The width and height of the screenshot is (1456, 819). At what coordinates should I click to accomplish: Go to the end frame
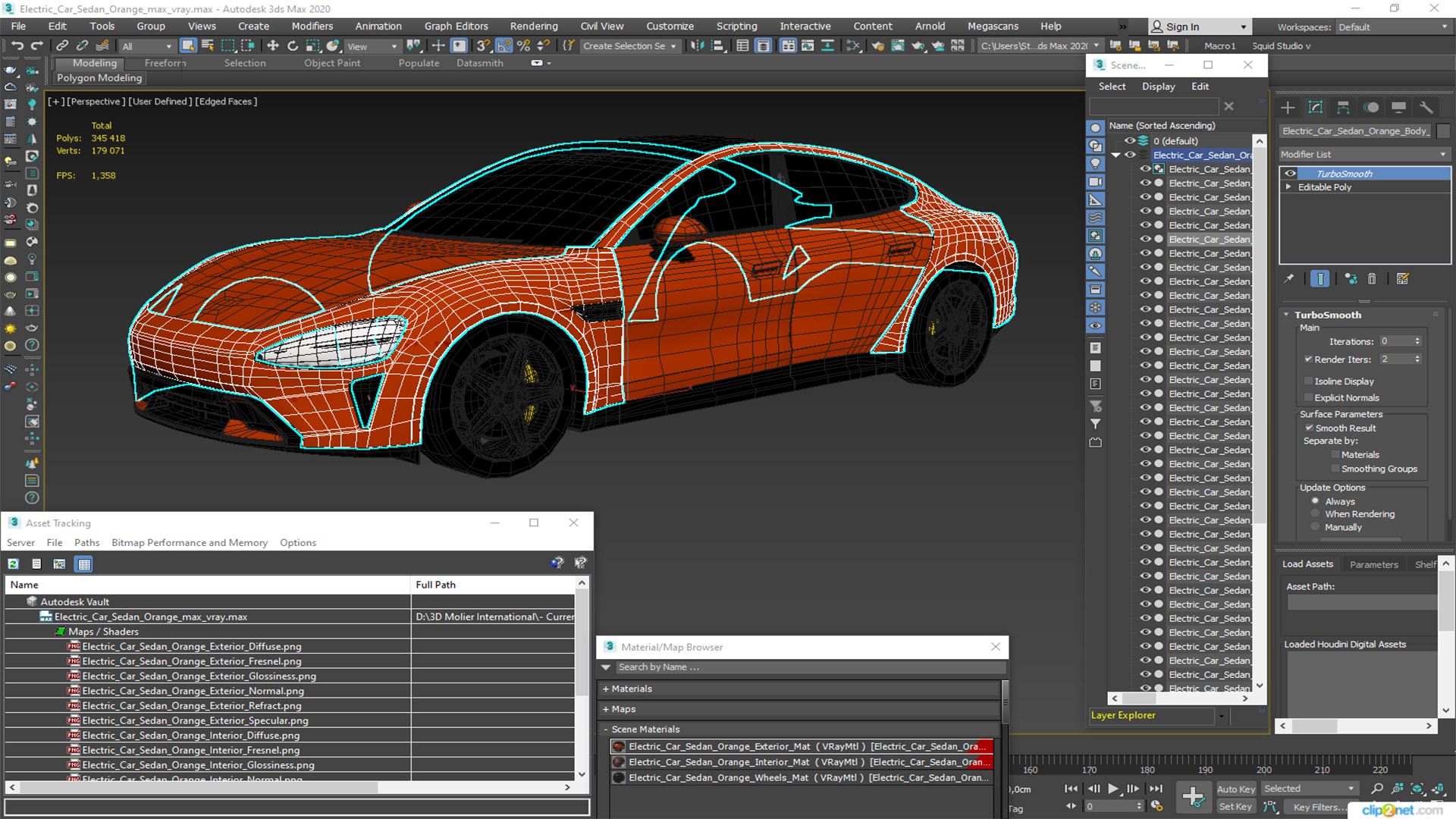(x=1156, y=789)
